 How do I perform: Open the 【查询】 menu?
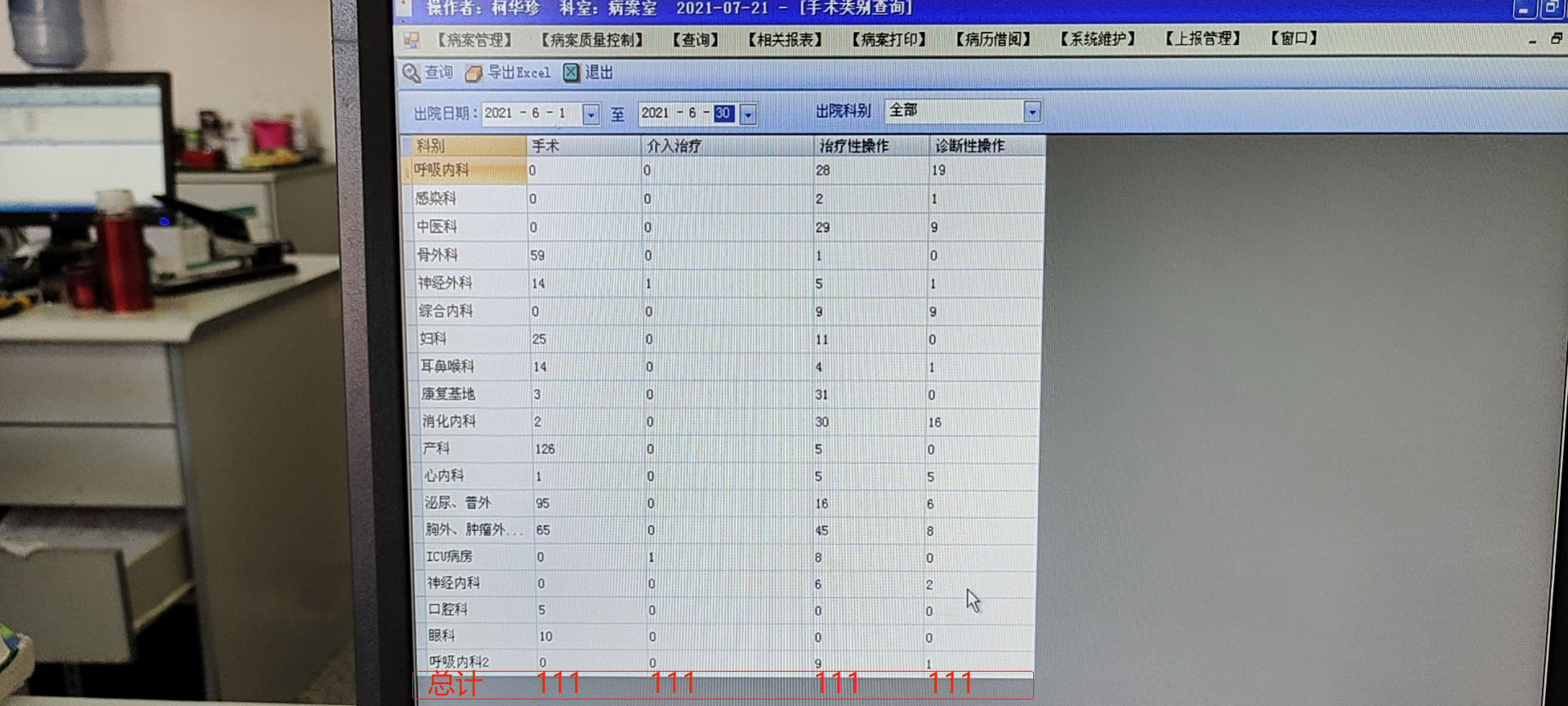tap(696, 39)
